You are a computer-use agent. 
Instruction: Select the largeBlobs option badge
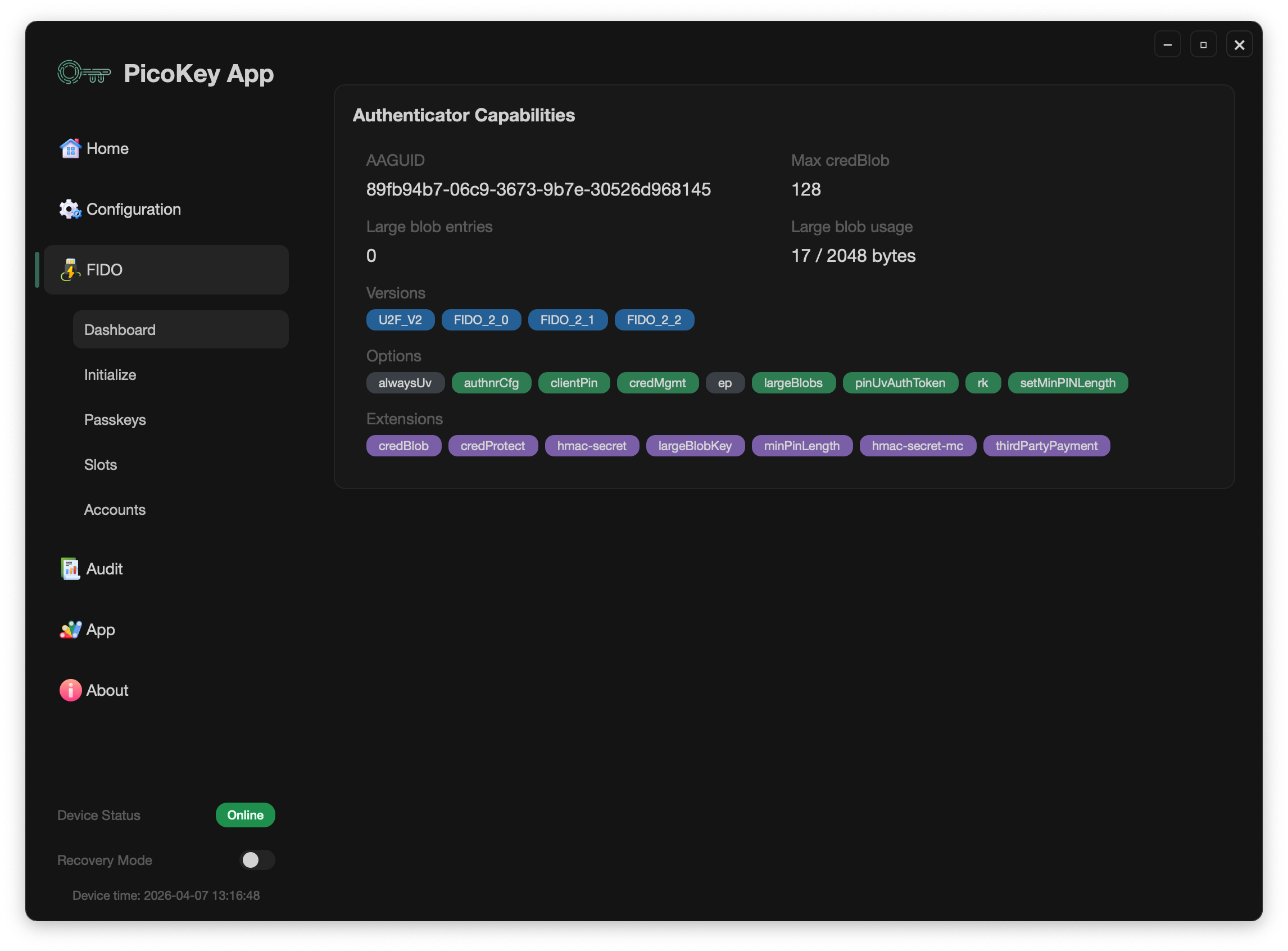pos(793,382)
